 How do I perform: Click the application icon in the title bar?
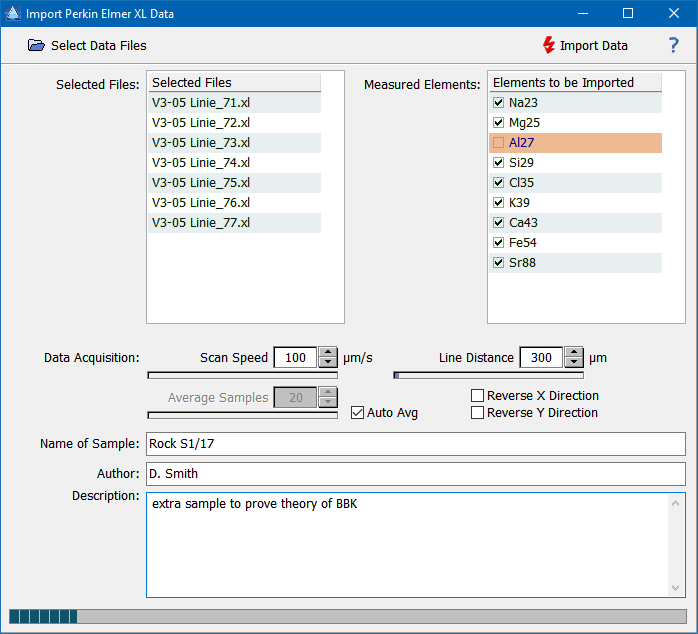12,13
